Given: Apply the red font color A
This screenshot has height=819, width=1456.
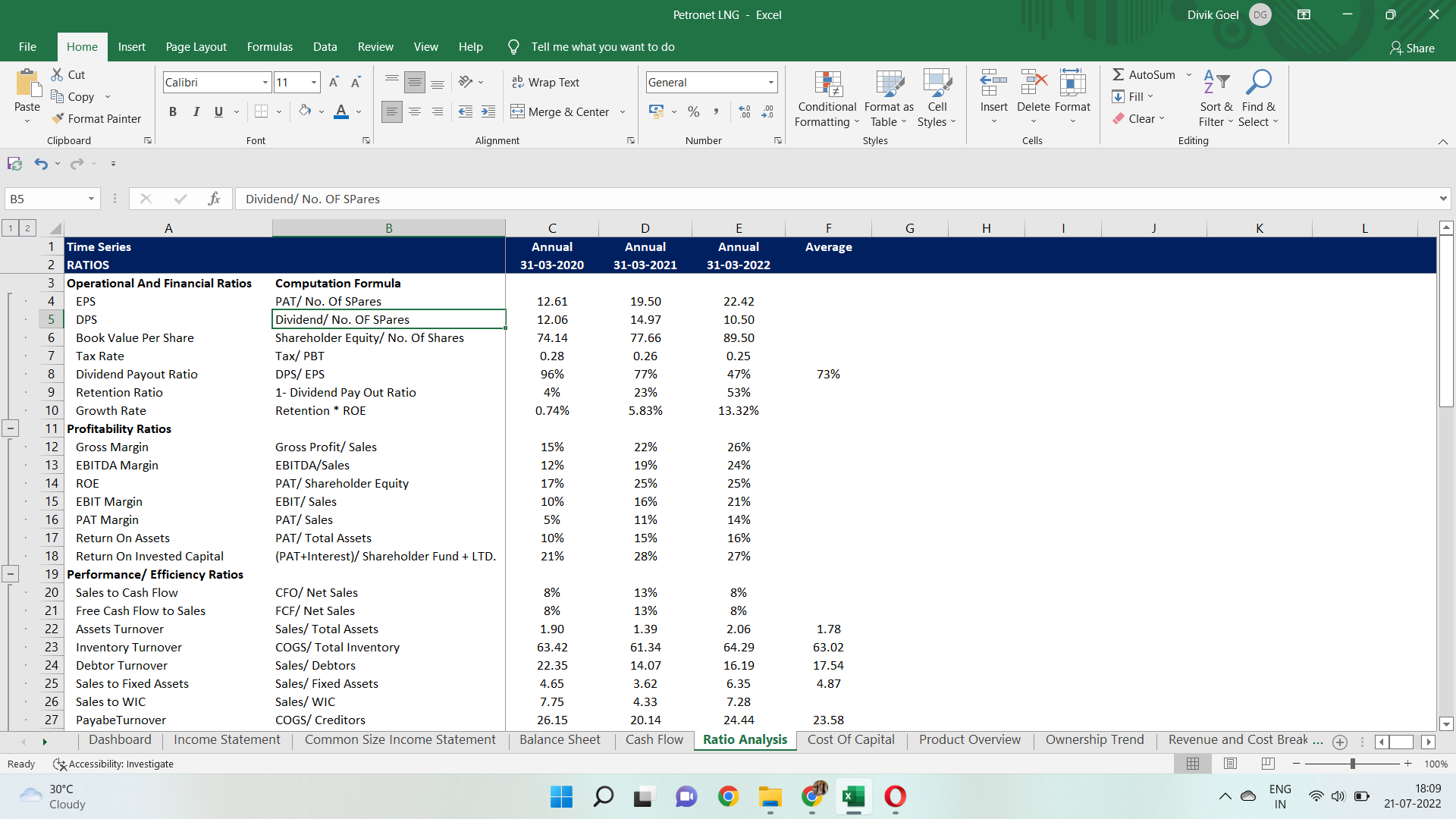Looking at the screenshot, I should pyautogui.click(x=341, y=111).
